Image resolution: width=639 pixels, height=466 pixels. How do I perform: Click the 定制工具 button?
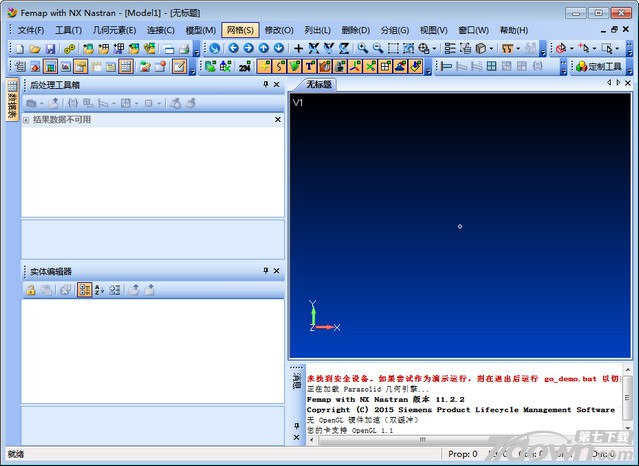599,67
